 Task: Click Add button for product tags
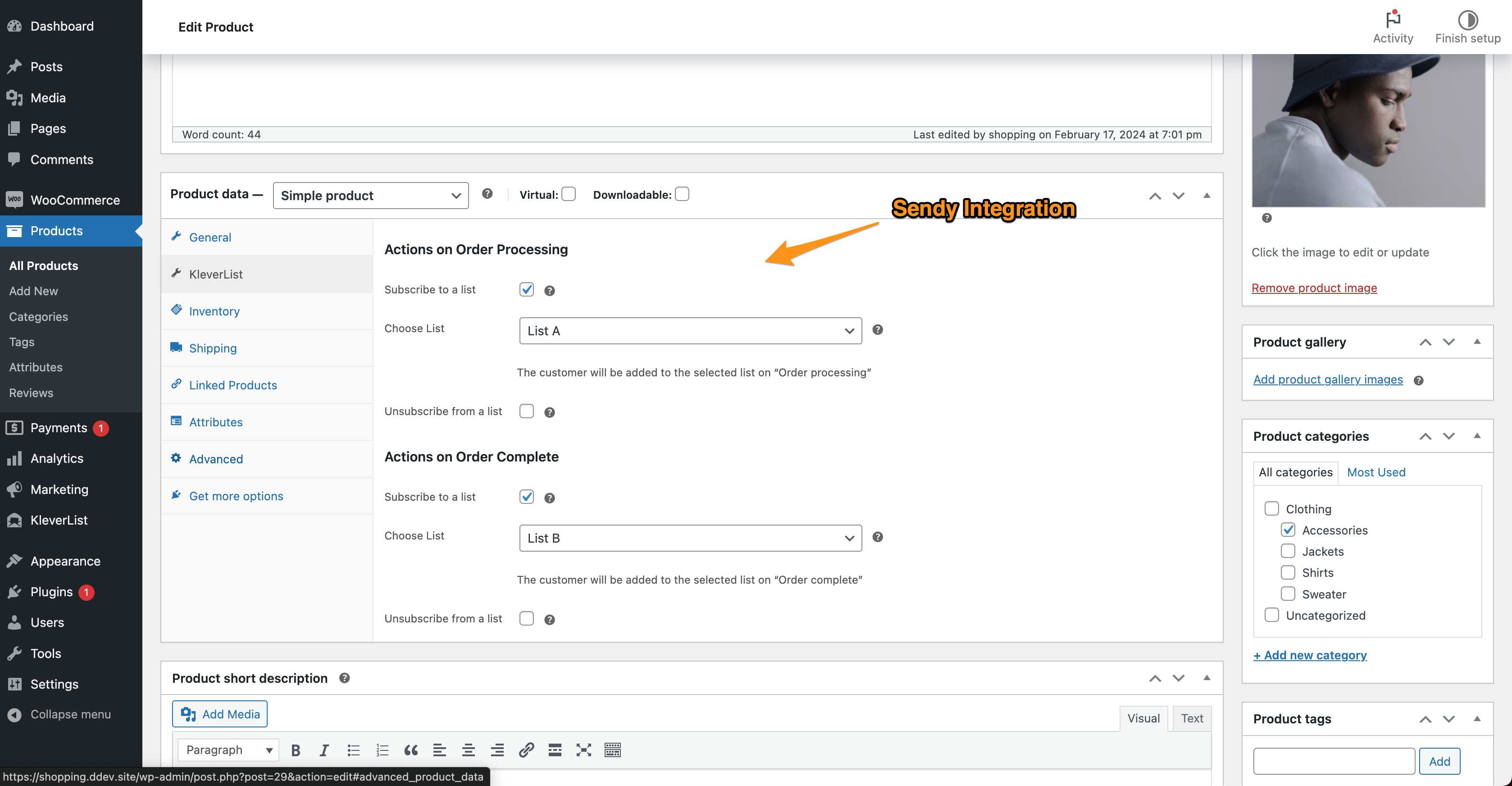(x=1439, y=761)
